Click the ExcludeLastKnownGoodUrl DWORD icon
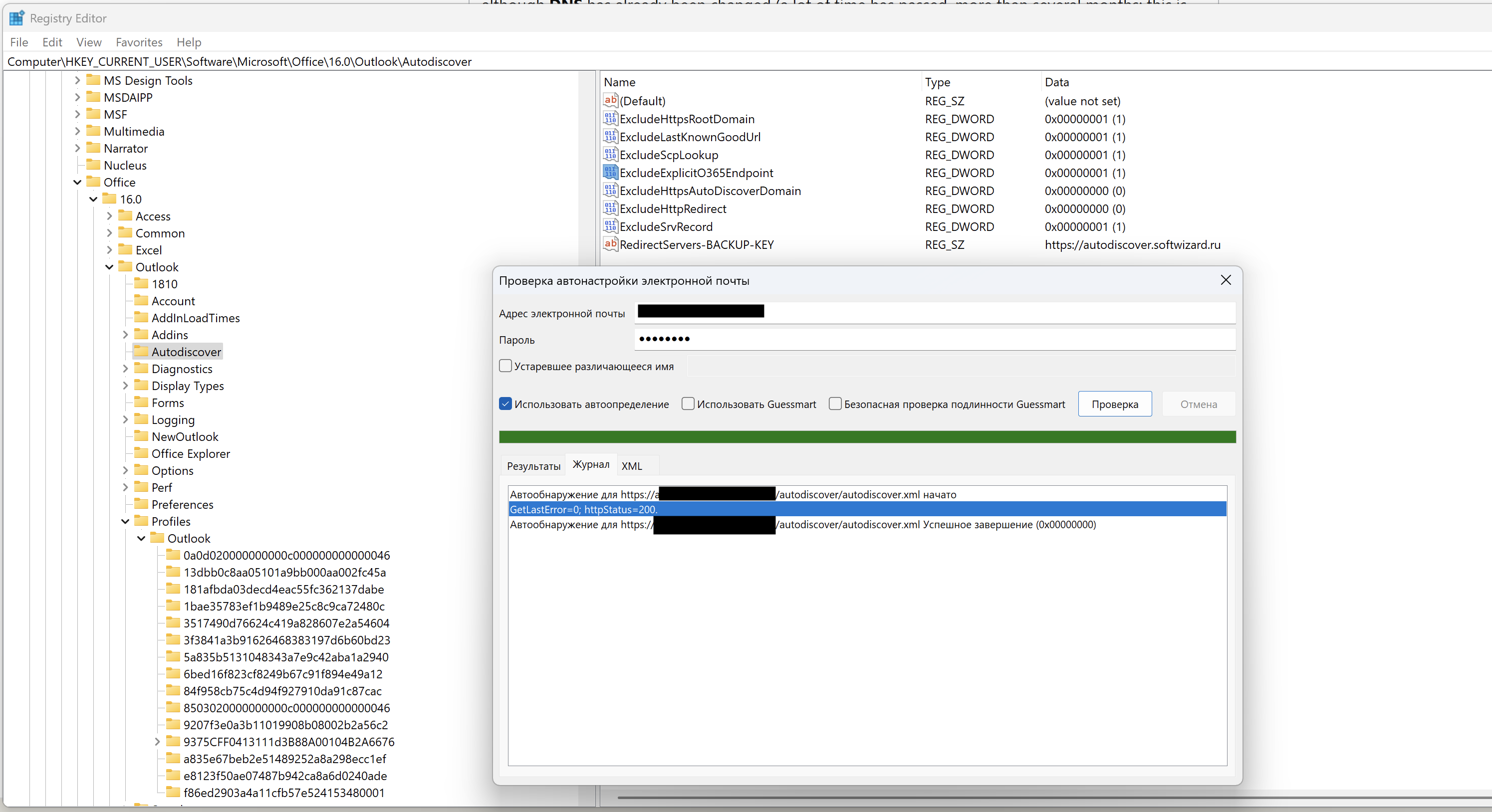 (610, 137)
